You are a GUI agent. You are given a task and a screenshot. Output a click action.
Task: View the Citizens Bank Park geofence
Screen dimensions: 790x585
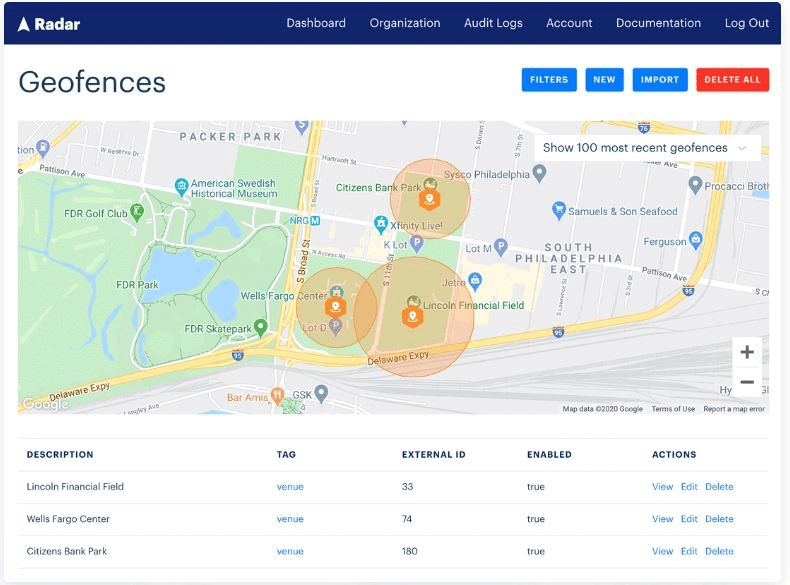click(x=663, y=551)
